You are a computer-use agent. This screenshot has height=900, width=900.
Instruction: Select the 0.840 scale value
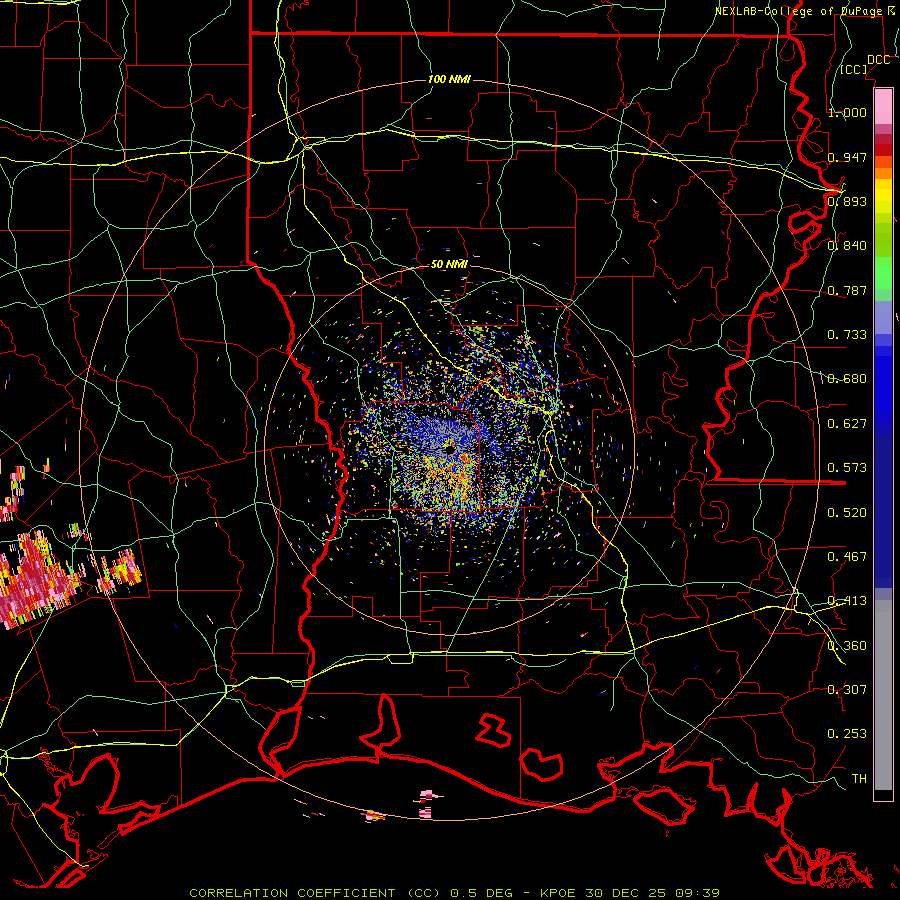[847, 246]
